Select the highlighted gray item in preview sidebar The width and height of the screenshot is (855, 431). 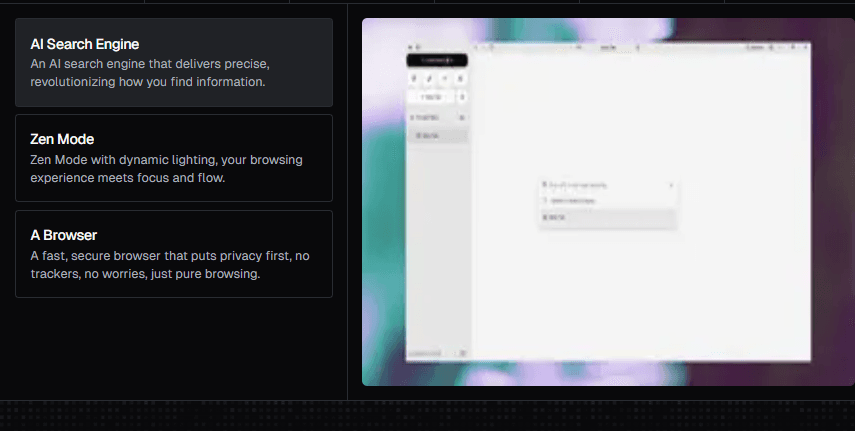(x=437, y=134)
